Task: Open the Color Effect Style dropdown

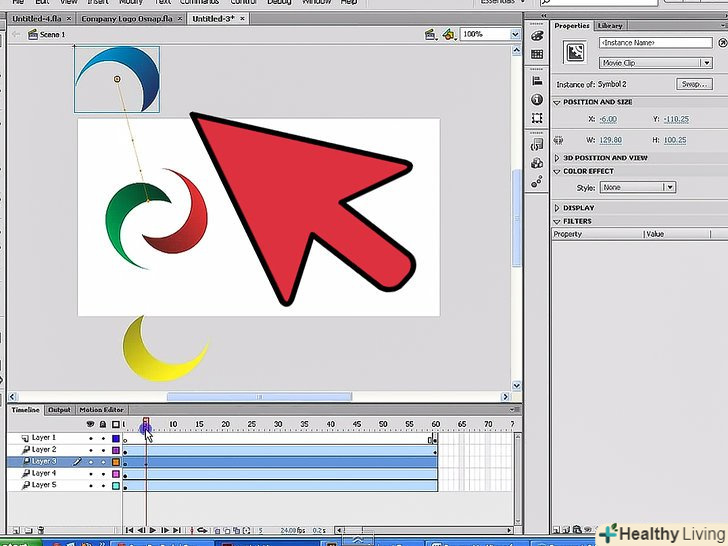Action: [x=638, y=187]
